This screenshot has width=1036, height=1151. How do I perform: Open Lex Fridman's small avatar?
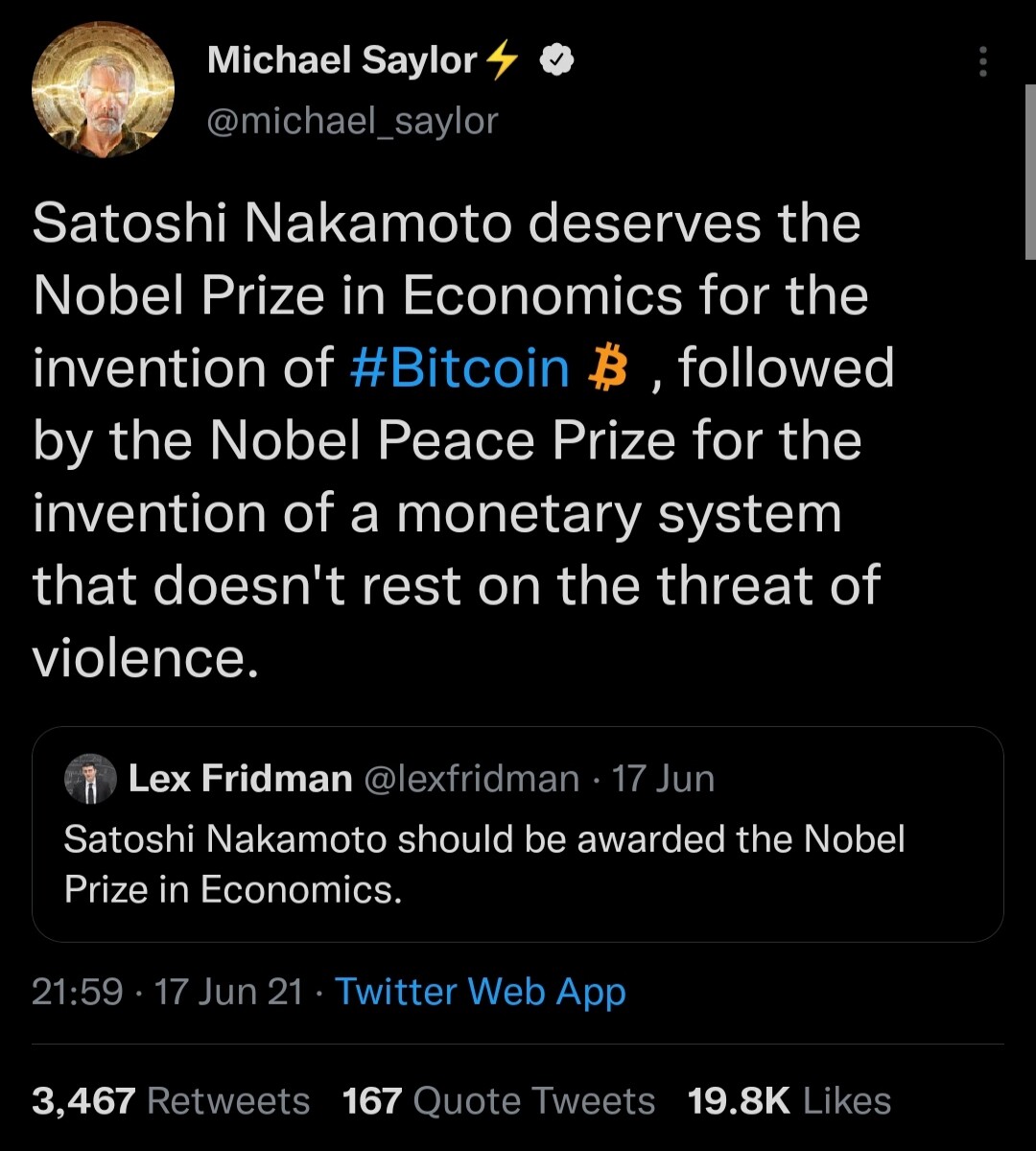tap(90, 779)
